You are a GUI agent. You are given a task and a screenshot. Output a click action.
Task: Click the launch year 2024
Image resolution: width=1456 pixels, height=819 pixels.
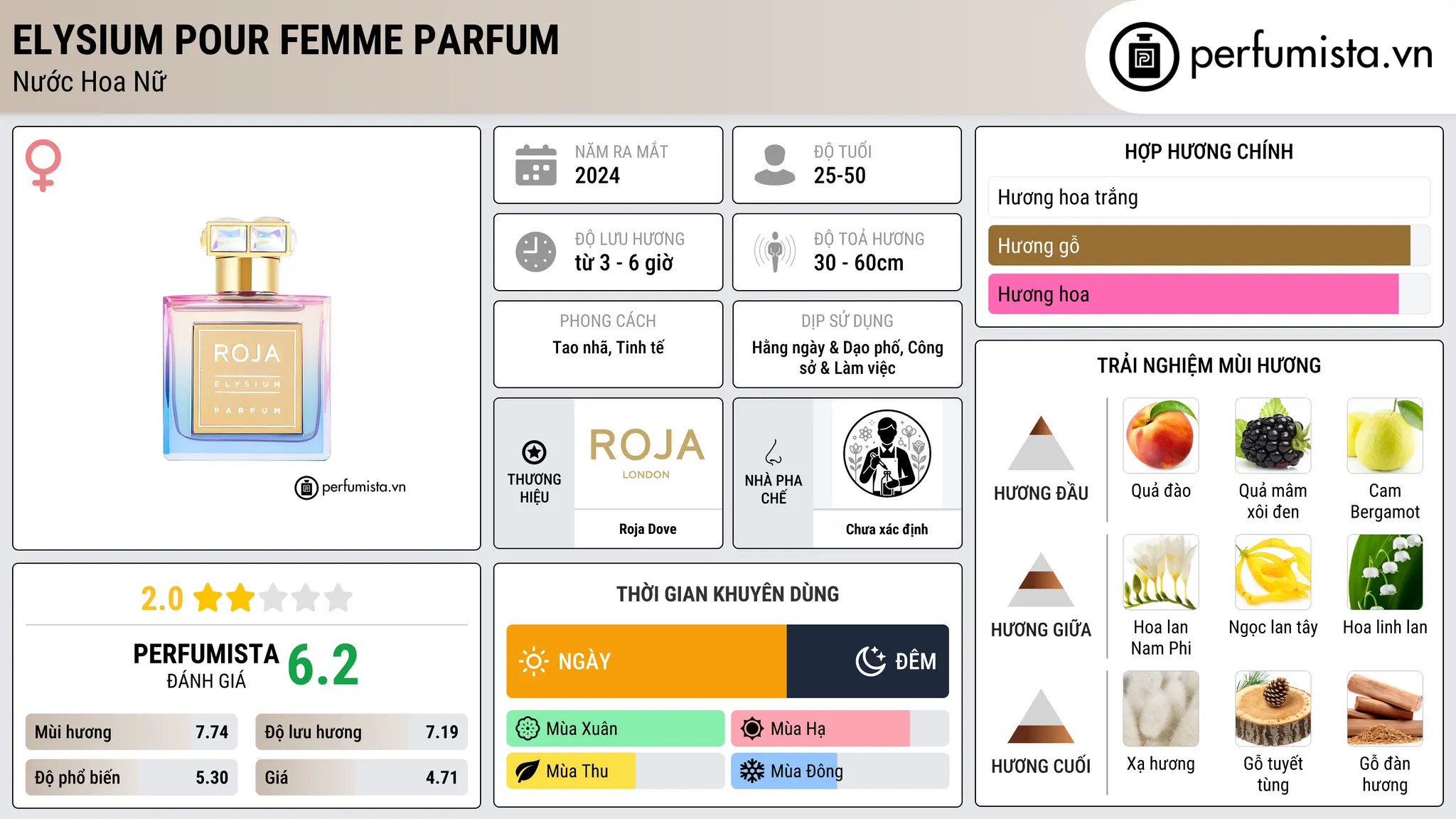pos(597,176)
